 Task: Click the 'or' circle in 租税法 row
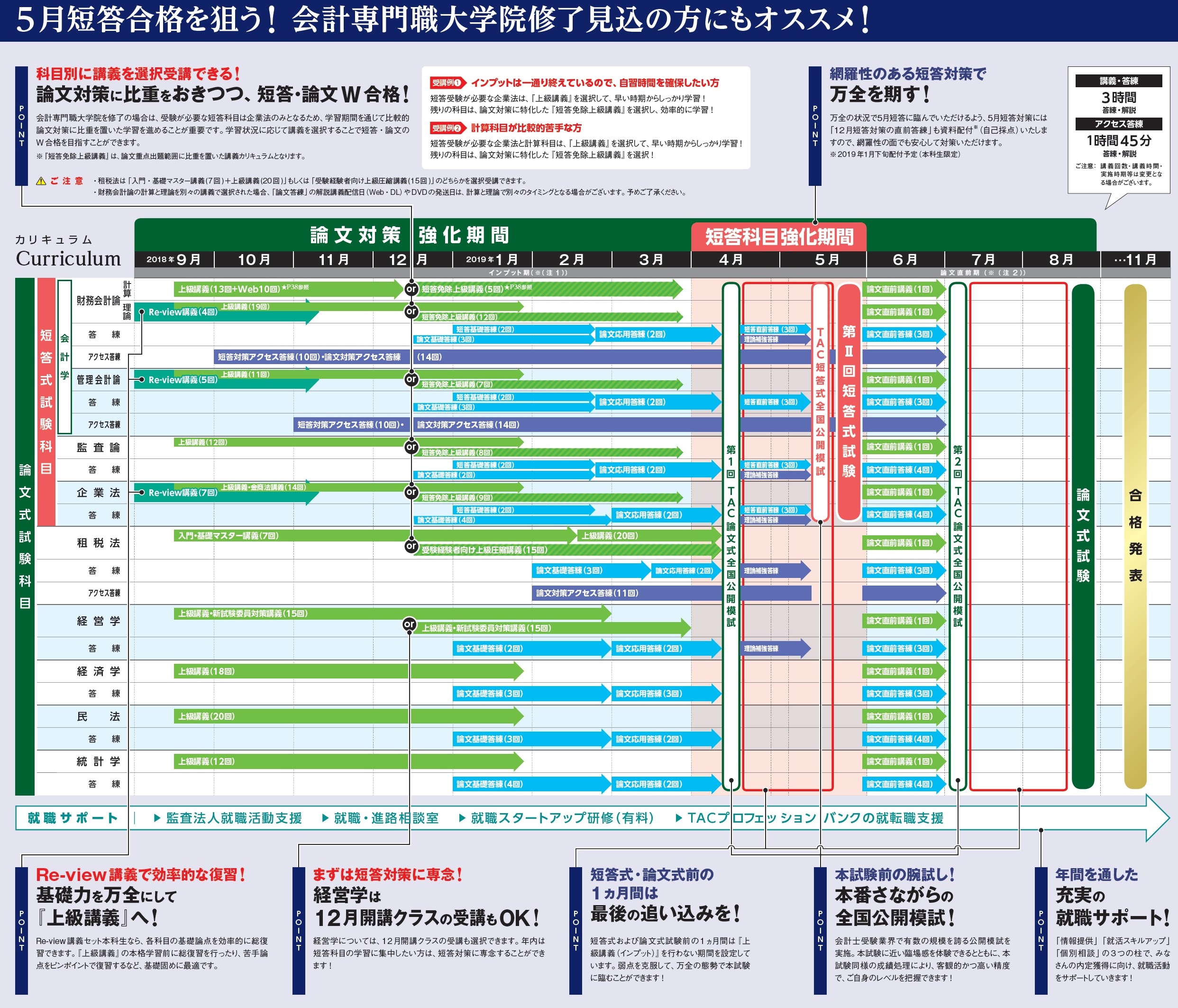411,546
